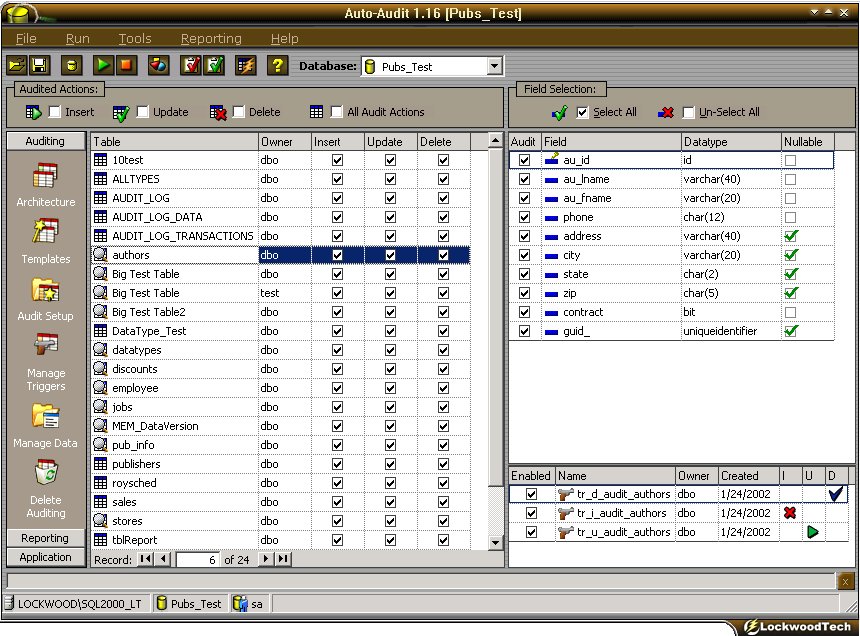Open the Run menu
Screen dimensions: 860x636
tap(77, 38)
